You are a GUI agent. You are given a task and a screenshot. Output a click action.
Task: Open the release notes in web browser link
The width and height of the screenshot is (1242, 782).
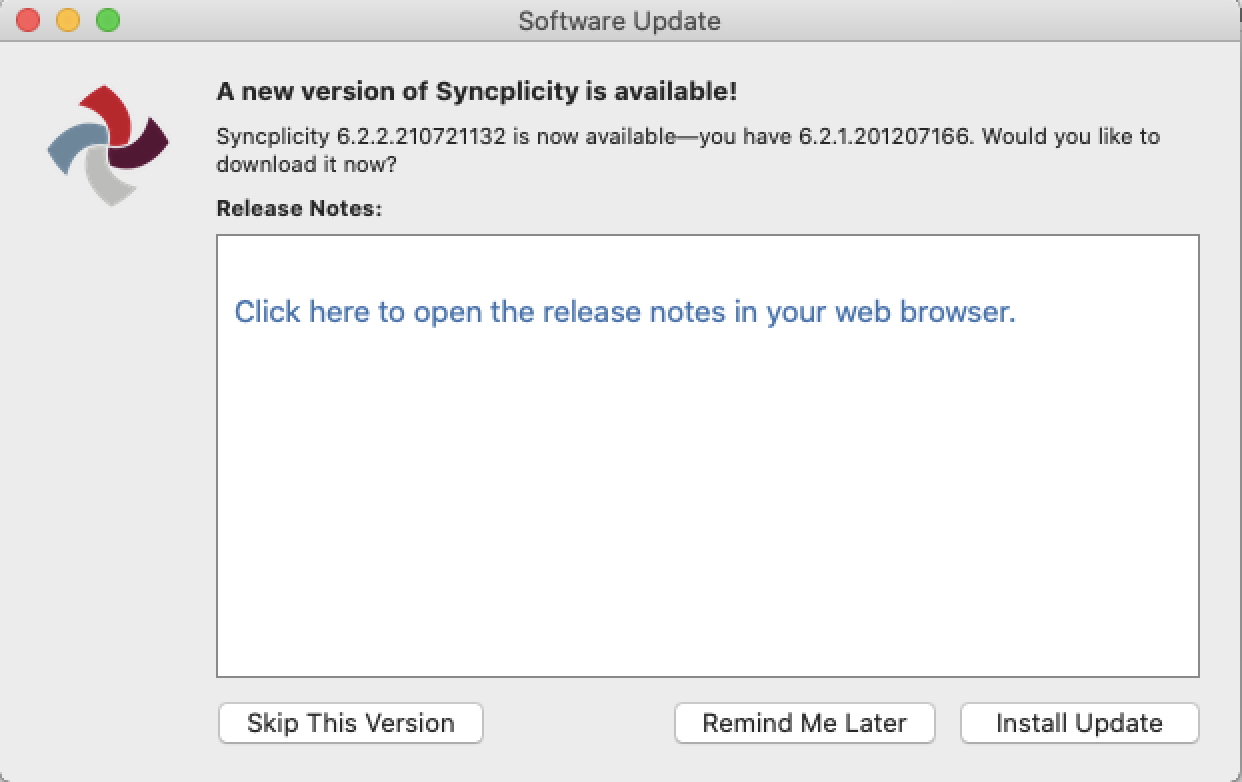pyautogui.click(x=625, y=312)
